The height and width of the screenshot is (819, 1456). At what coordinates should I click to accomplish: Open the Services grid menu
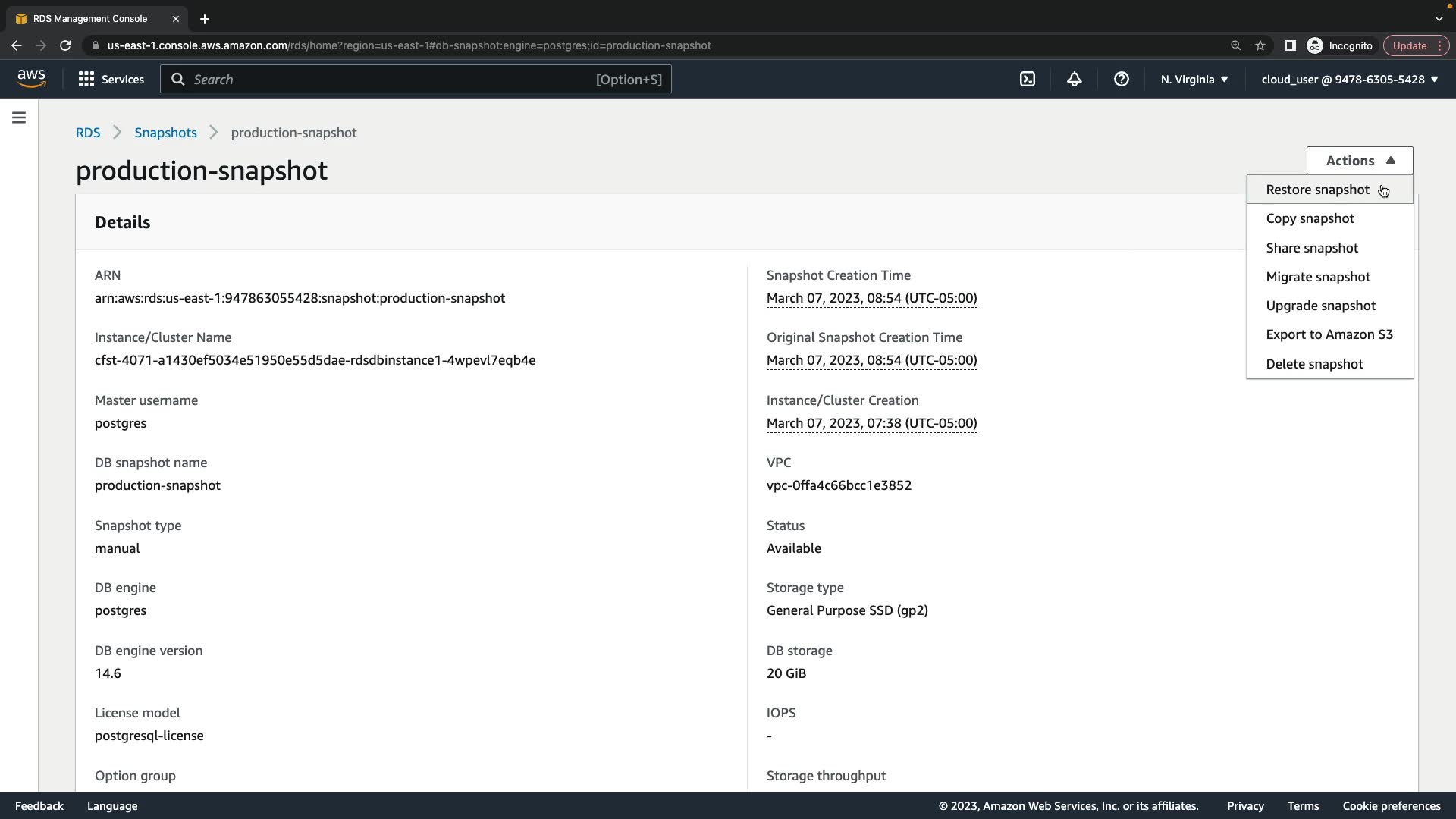pyautogui.click(x=111, y=79)
